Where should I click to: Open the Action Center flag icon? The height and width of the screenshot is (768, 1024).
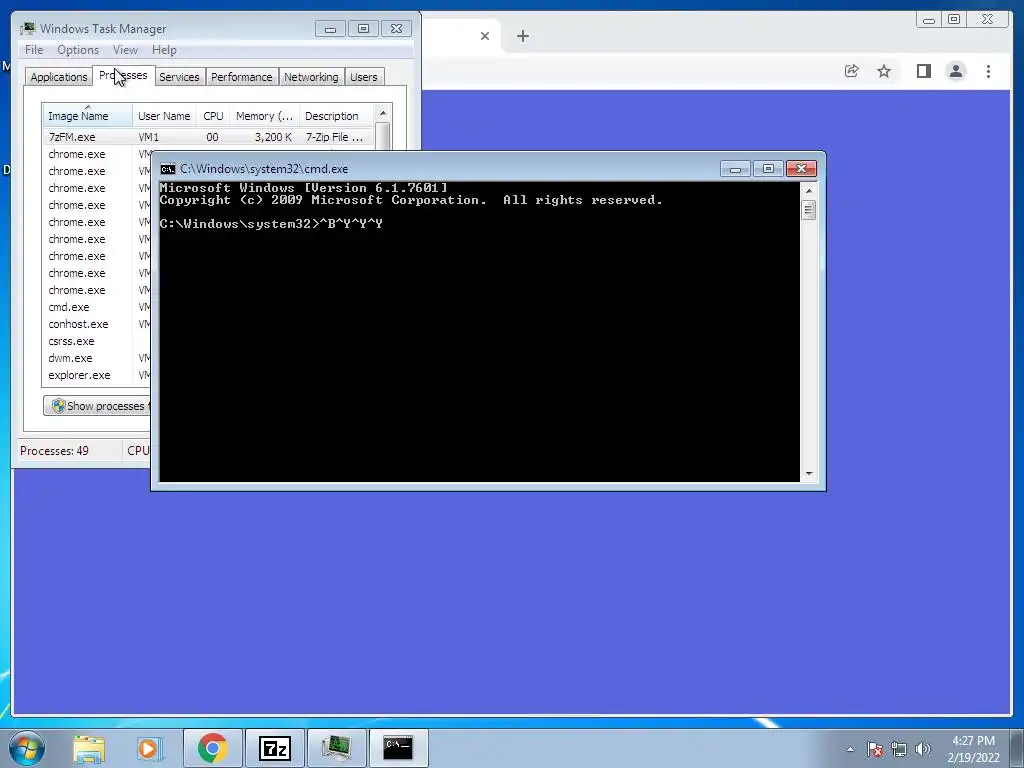(x=875, y=749)
